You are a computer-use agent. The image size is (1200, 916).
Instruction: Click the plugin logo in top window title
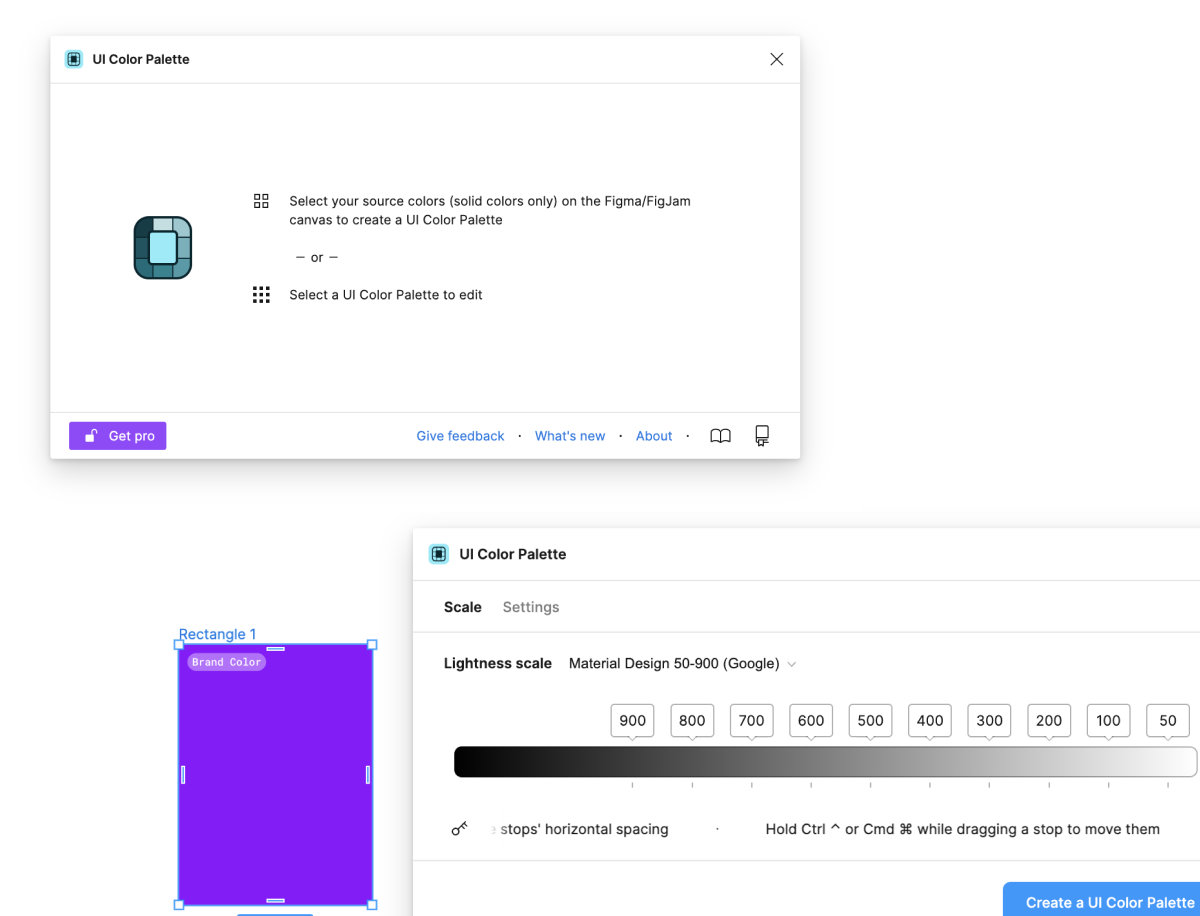point(74,59)
